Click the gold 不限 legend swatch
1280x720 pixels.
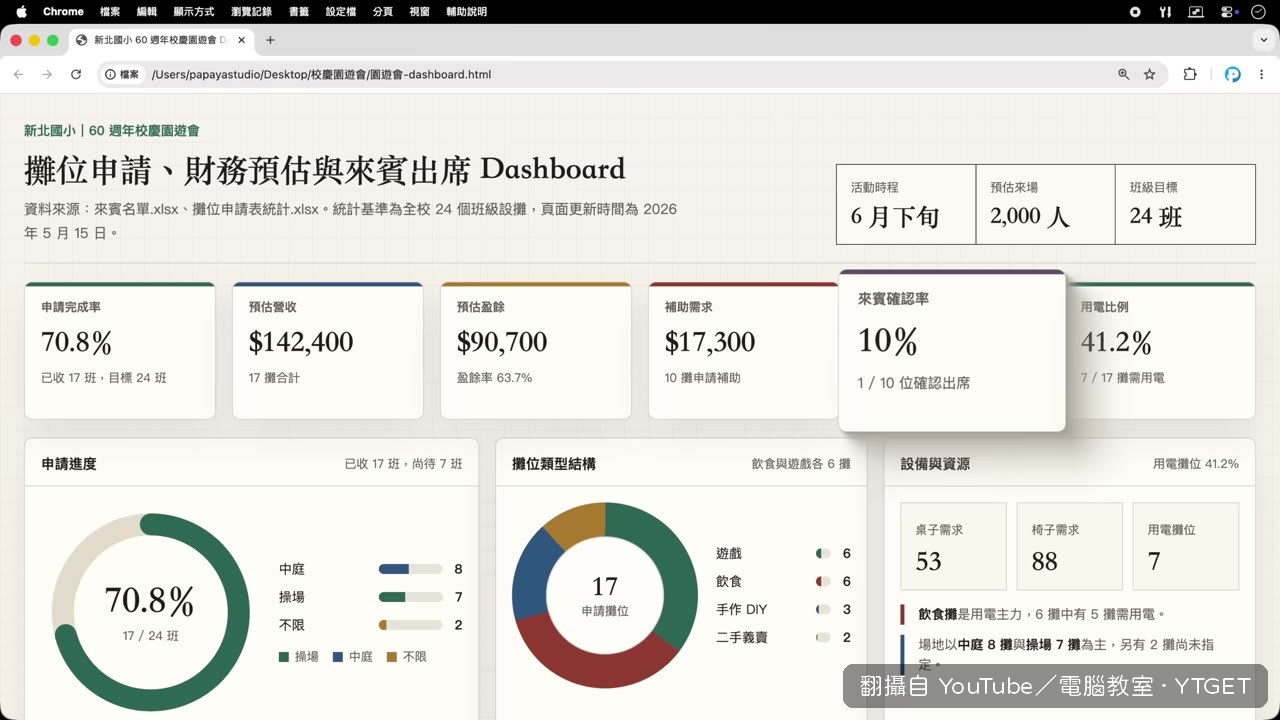(392, 657)
